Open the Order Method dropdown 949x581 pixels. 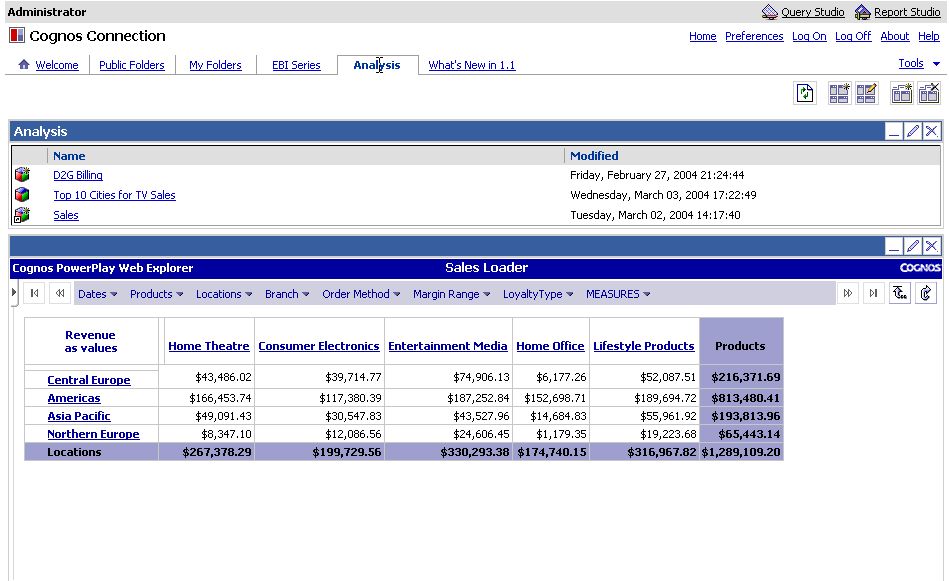pyautogui.click(x=361, y=294)
